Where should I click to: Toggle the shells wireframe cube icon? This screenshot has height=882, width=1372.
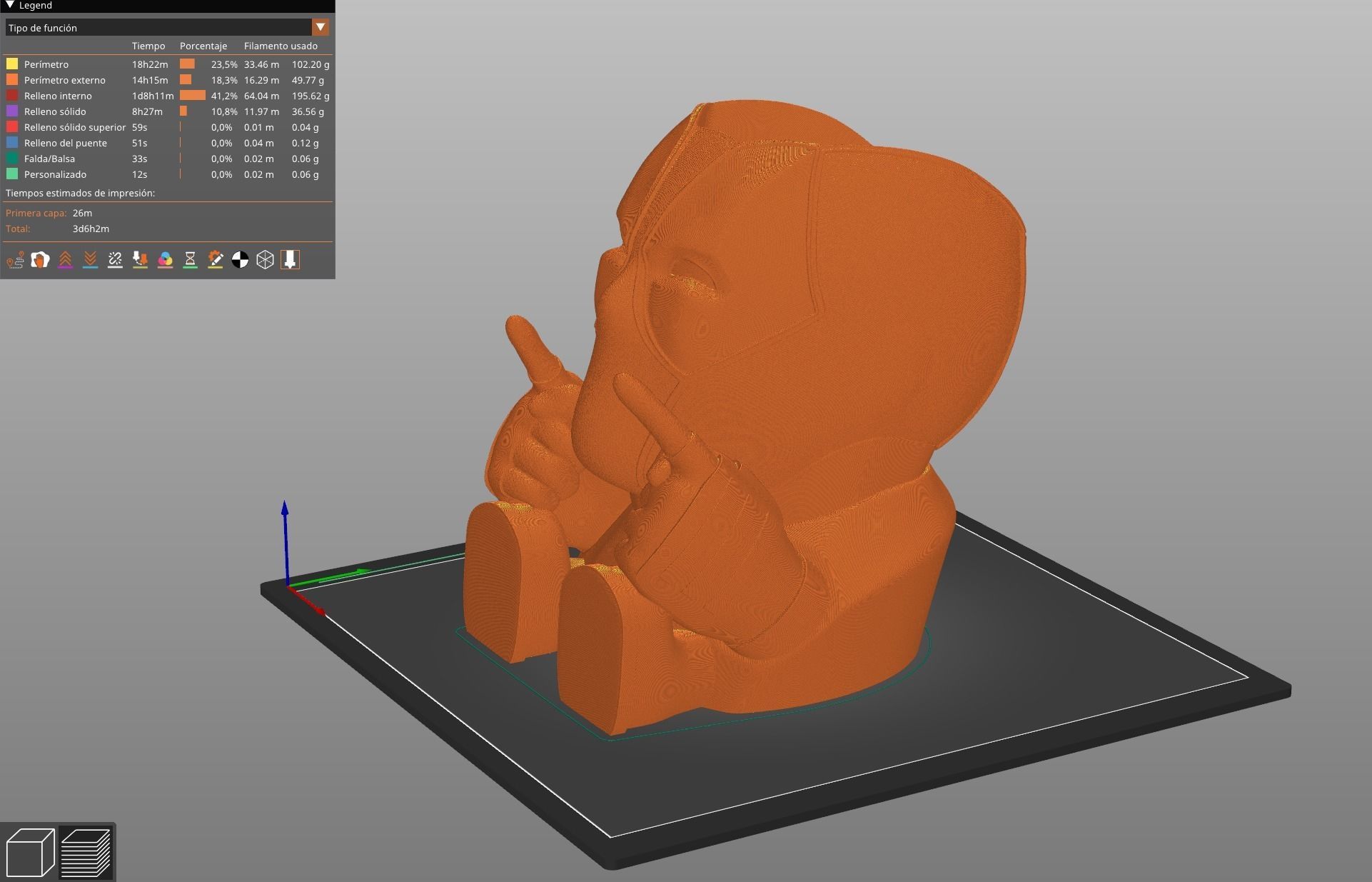click(266, 260)
